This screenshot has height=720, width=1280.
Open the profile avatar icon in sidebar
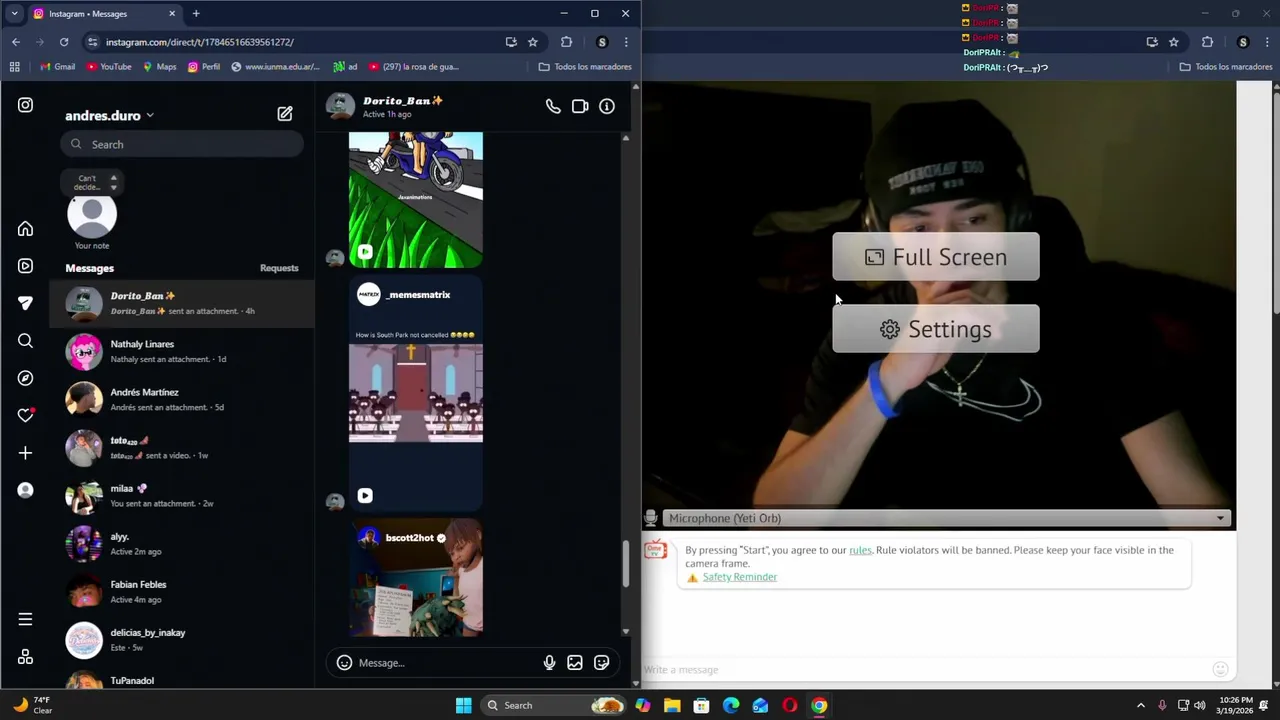(25, 490)
